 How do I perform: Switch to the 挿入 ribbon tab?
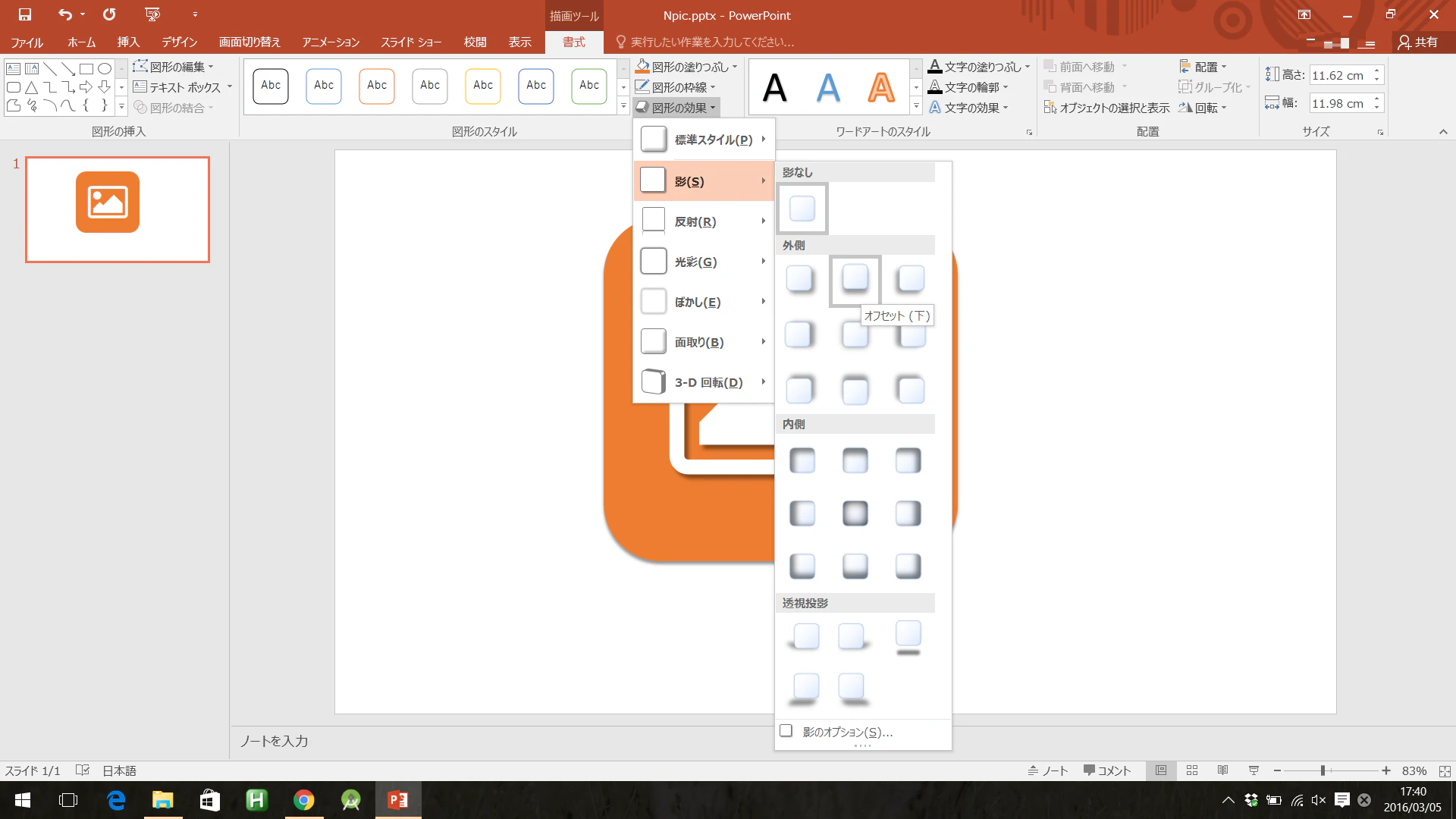coord(128,42)
